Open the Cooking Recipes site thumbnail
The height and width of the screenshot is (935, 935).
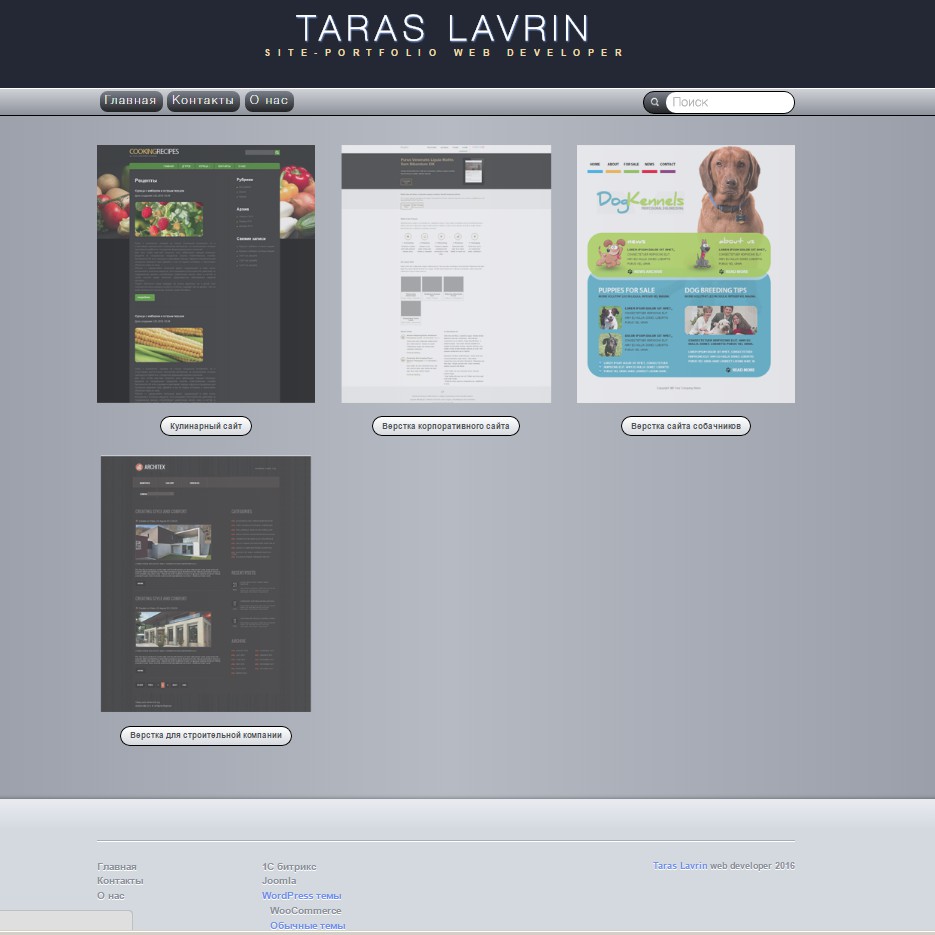point(206,274)
